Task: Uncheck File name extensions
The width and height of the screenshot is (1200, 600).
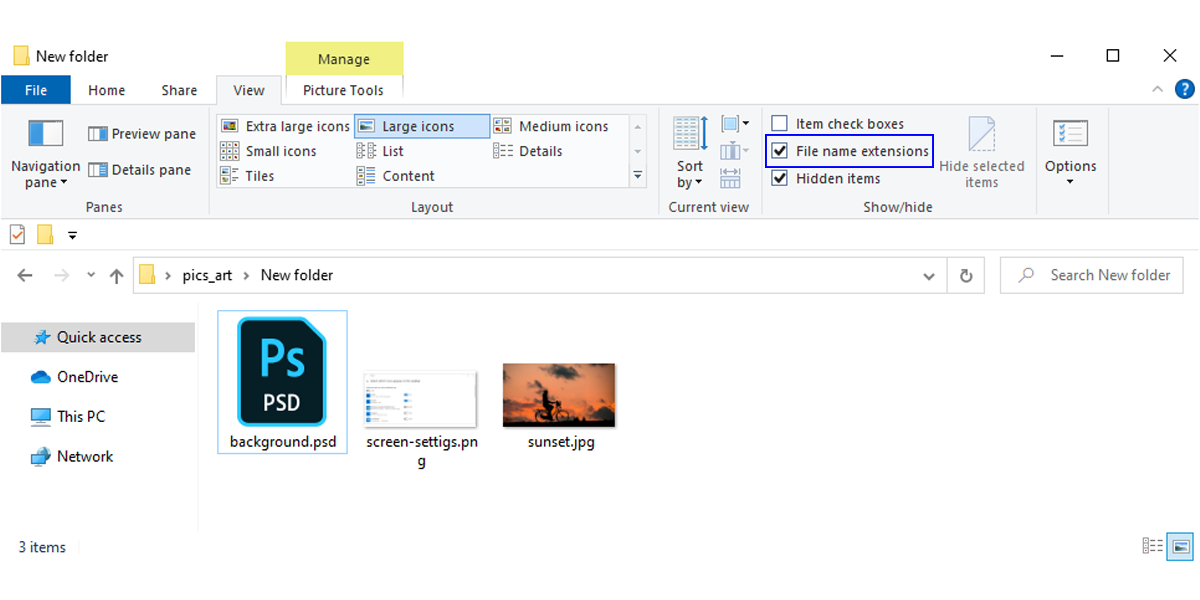Action: pos(850,151)
